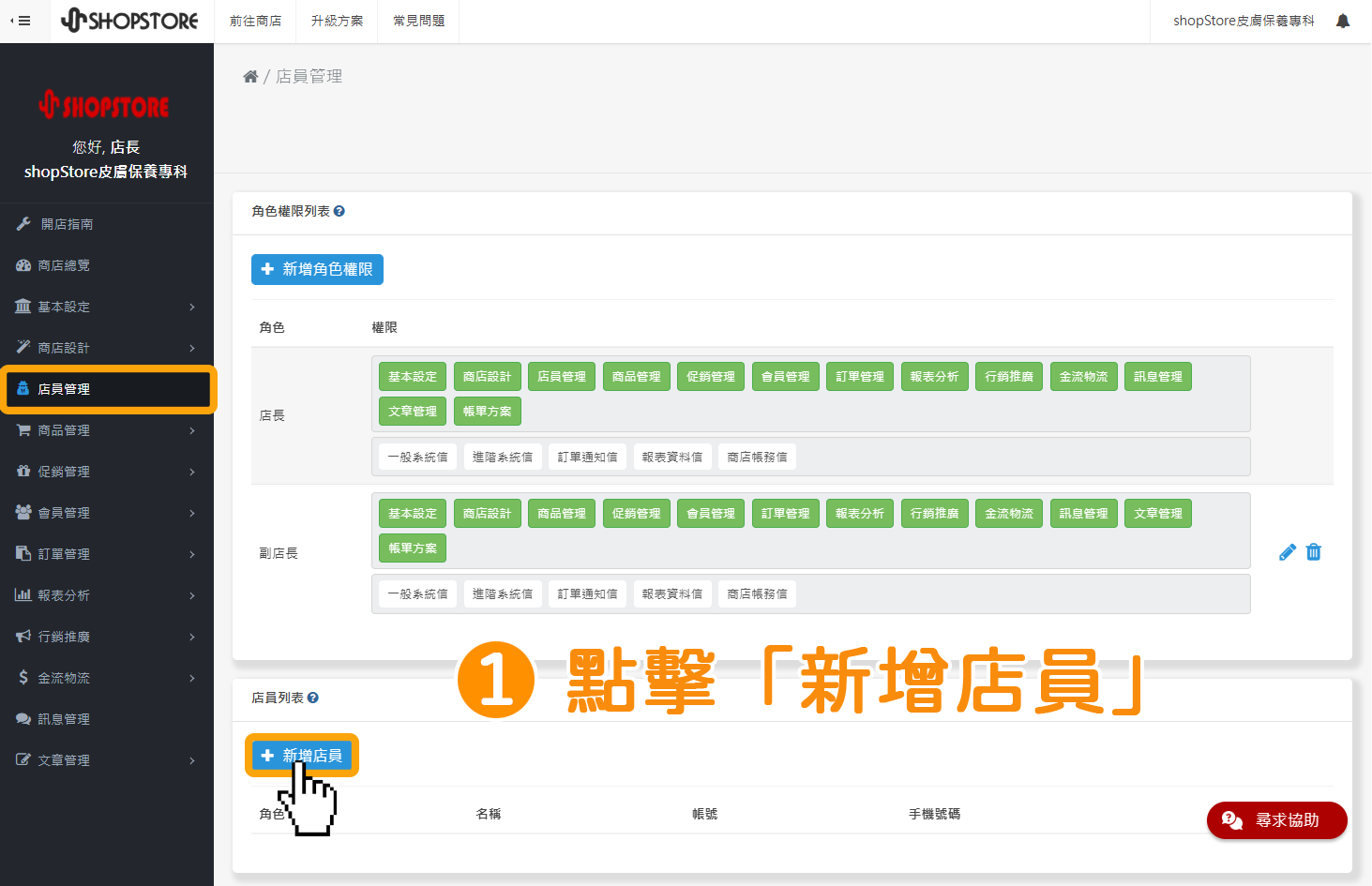The height and width of the screenshot is (886, 1372).
Task: Expand 基本設定 submenu chevron
Action: 192,307
